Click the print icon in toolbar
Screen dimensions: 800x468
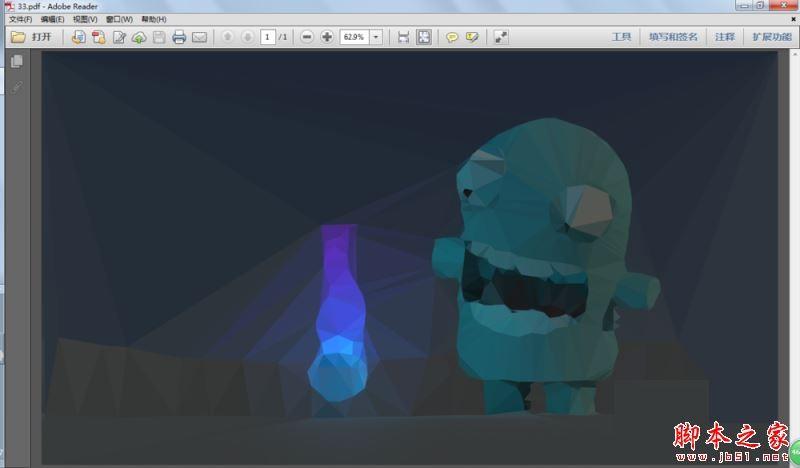tap(179, 37)
